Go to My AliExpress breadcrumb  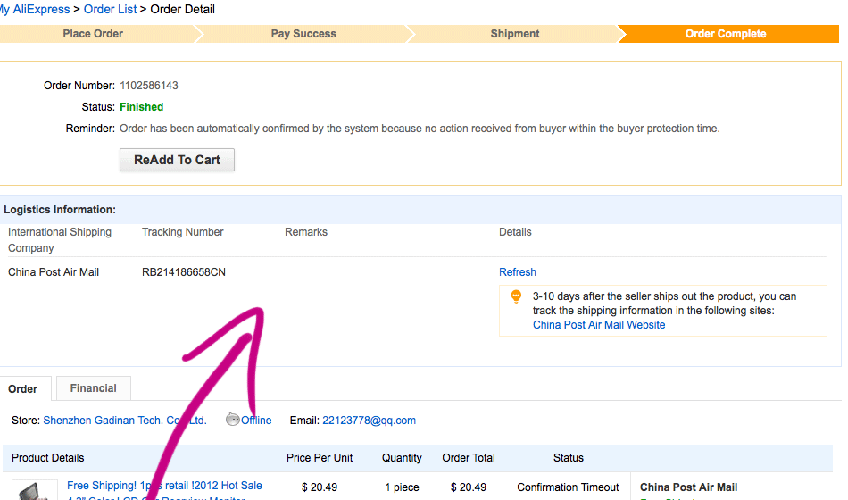point(33,9)
